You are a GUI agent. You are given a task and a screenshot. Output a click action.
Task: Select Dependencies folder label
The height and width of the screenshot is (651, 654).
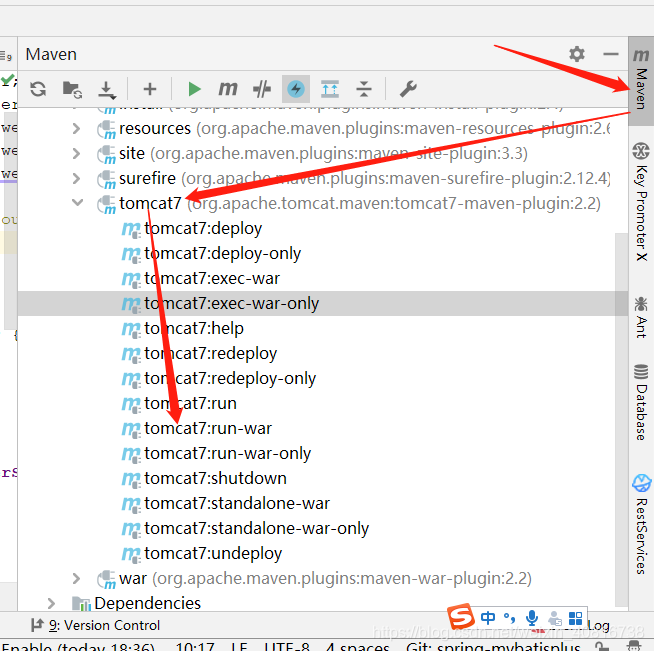[x=147, y=603]
